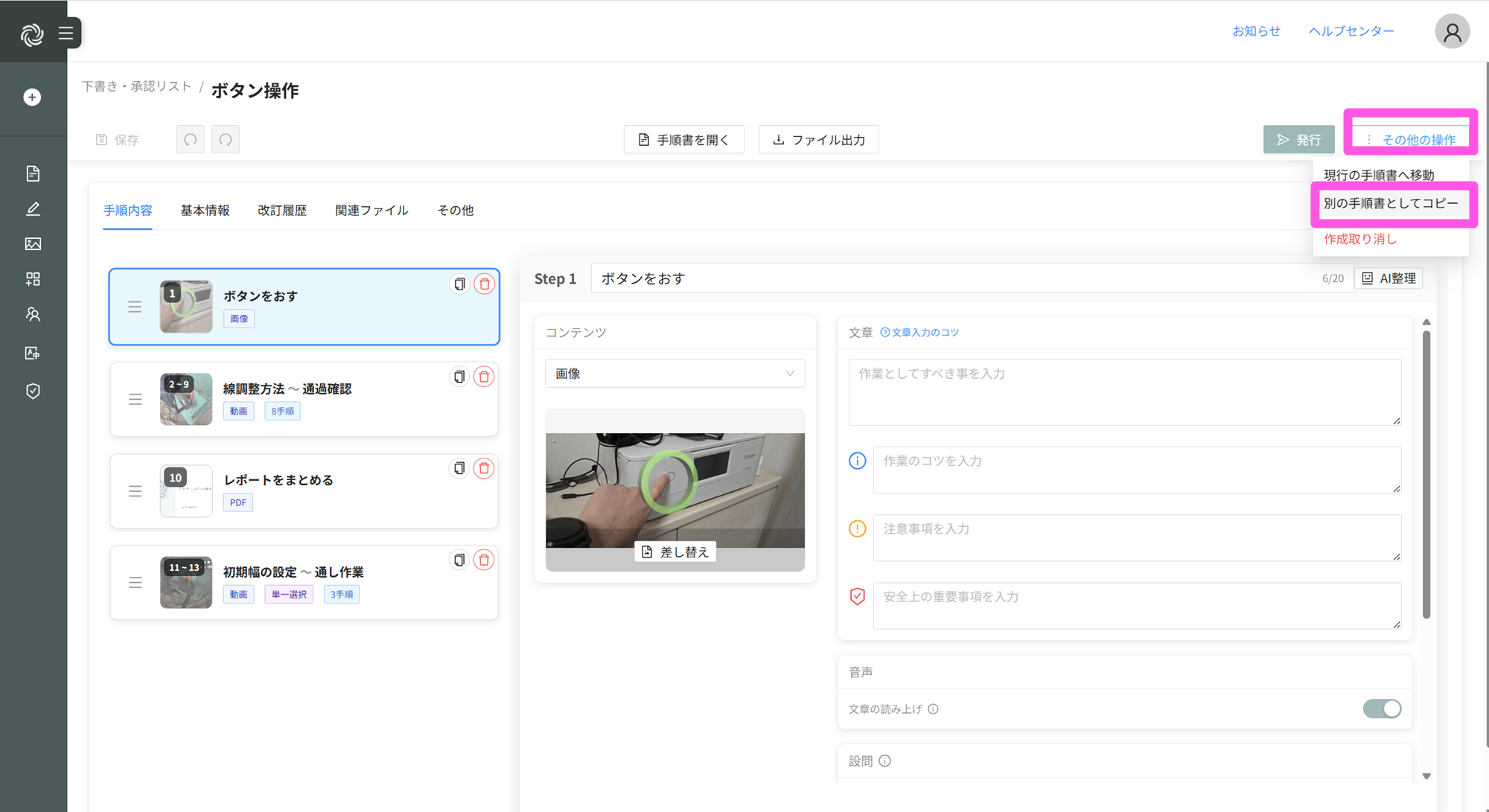The image size is (1489, 812).
Task: Select 別の手順書としてコピー menu item
Action: pyautogui.click(x=1390, y=203)
